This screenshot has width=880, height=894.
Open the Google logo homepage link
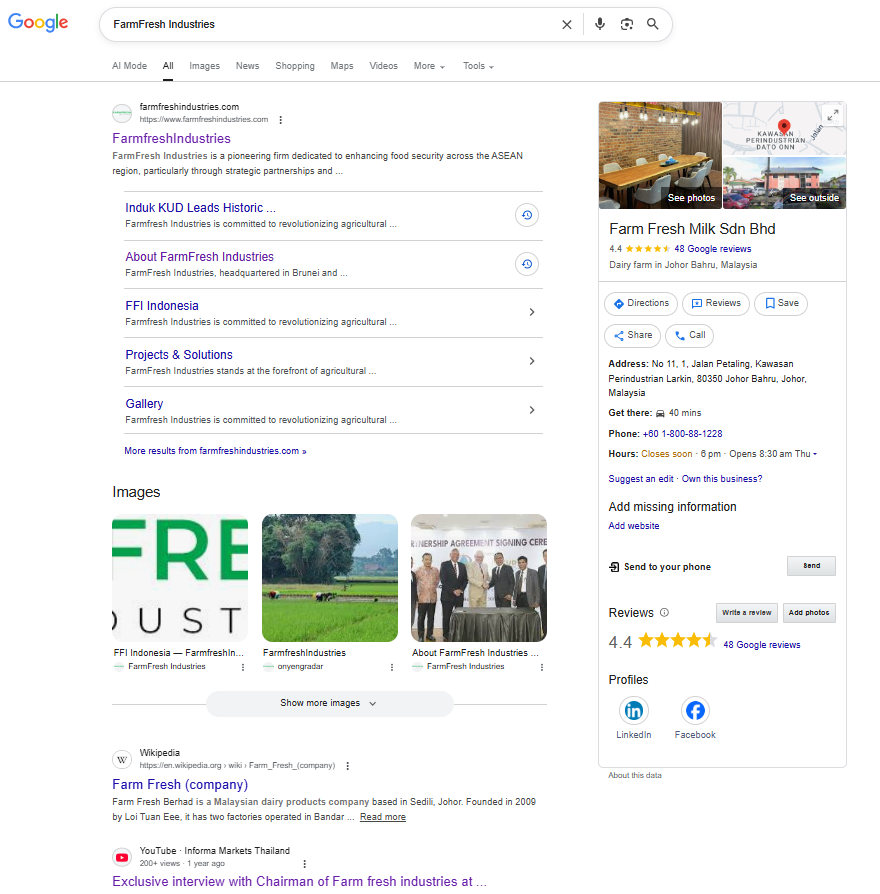[38, 23]
